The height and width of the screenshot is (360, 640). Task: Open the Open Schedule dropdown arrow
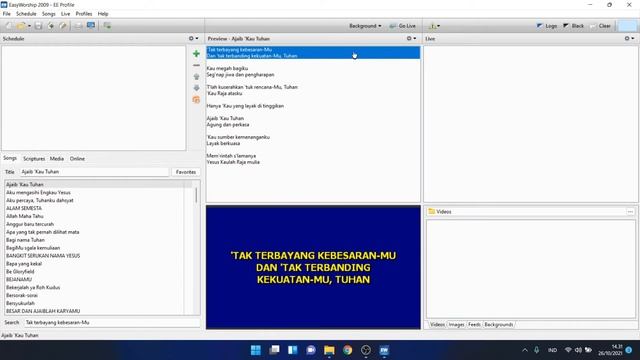[29, 26]
